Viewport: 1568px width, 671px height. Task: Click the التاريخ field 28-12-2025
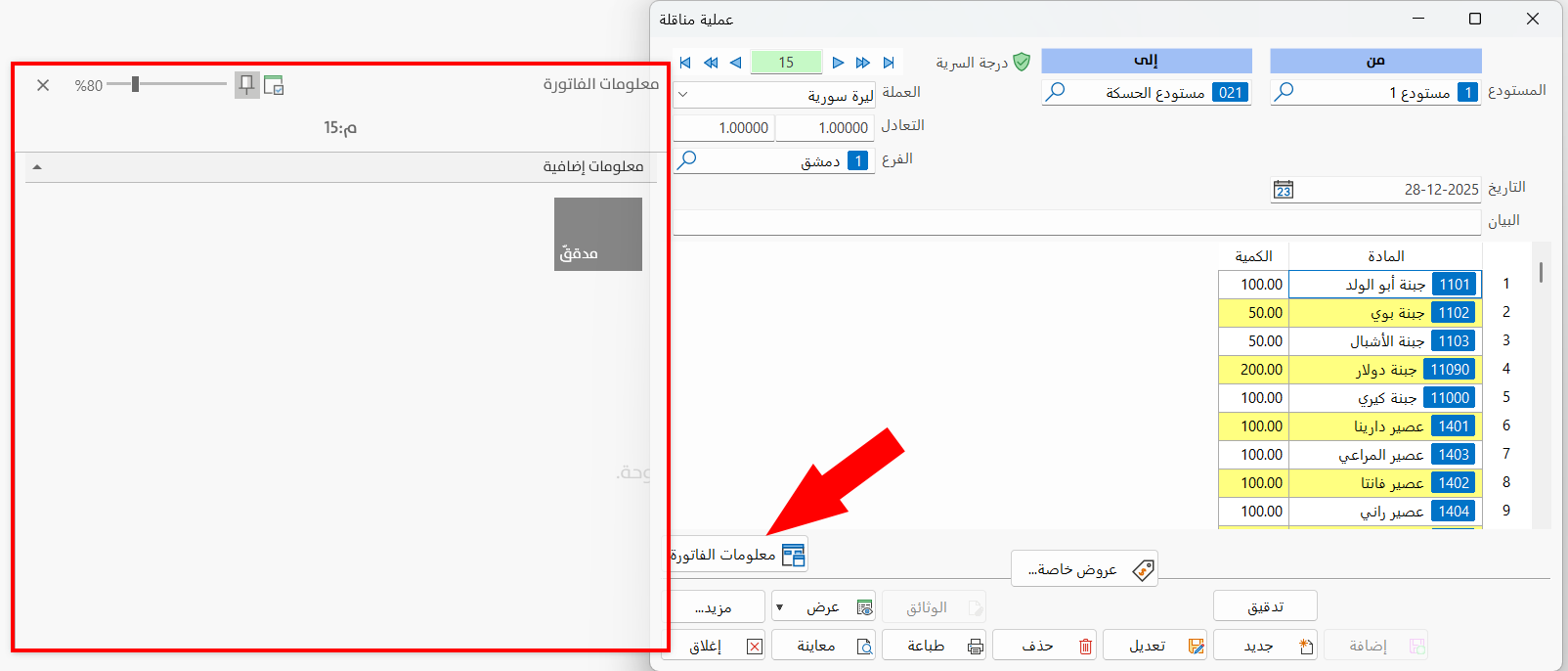point(1376,190)
